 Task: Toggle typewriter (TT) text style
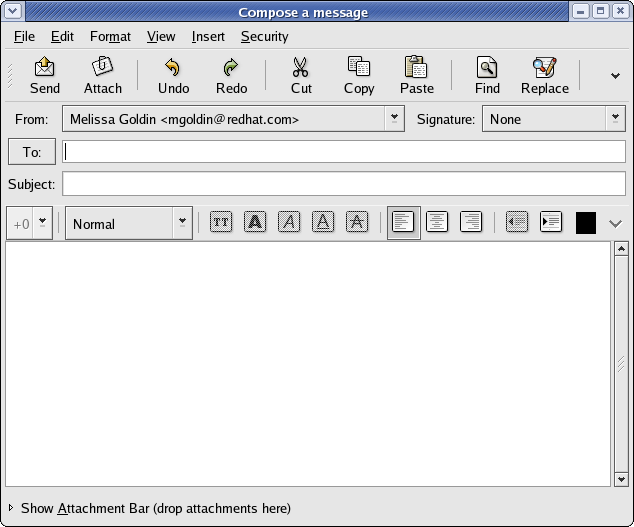[x=221, y=223]
